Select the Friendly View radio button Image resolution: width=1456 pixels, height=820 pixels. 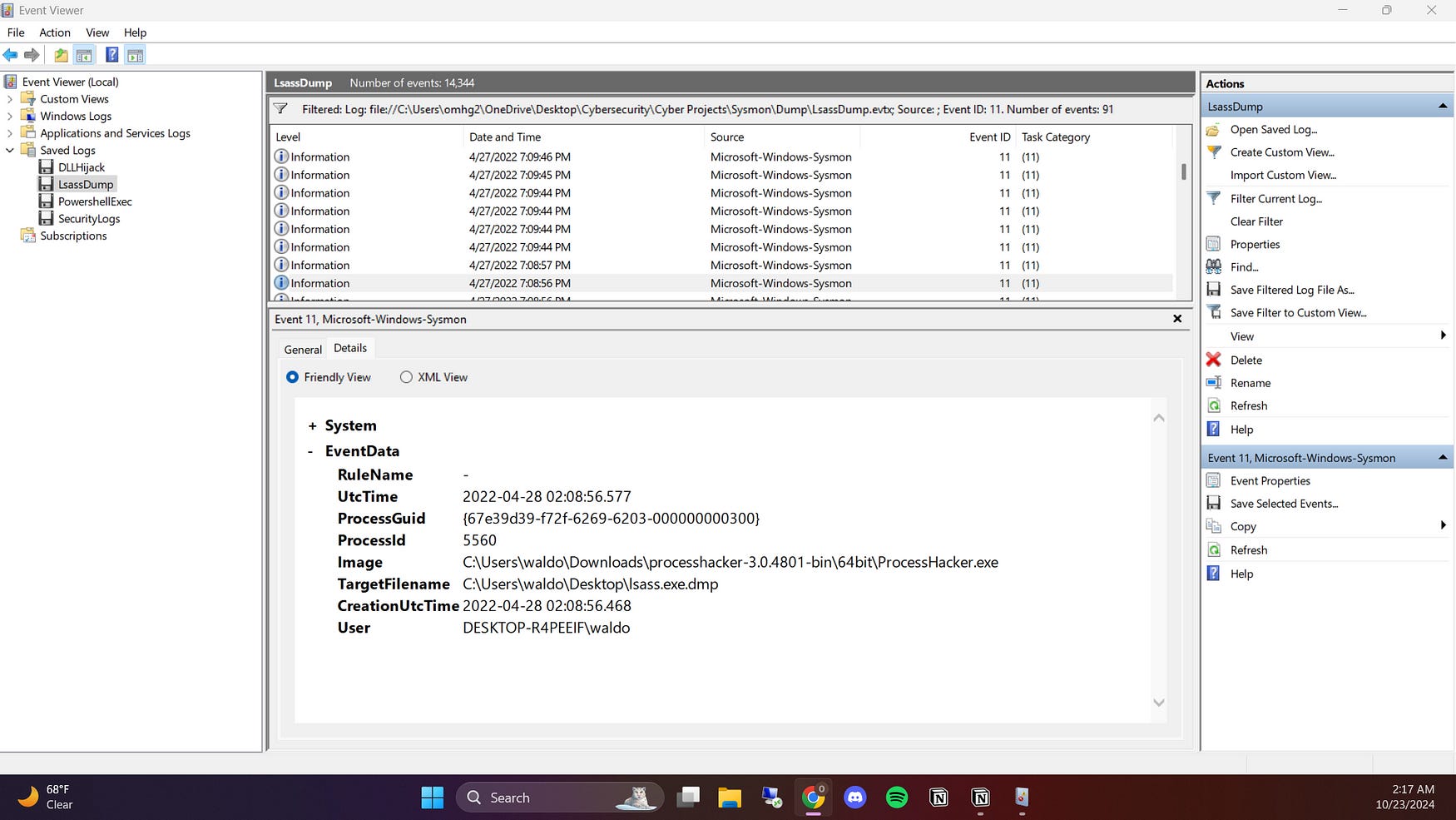[x=292, y=377]
